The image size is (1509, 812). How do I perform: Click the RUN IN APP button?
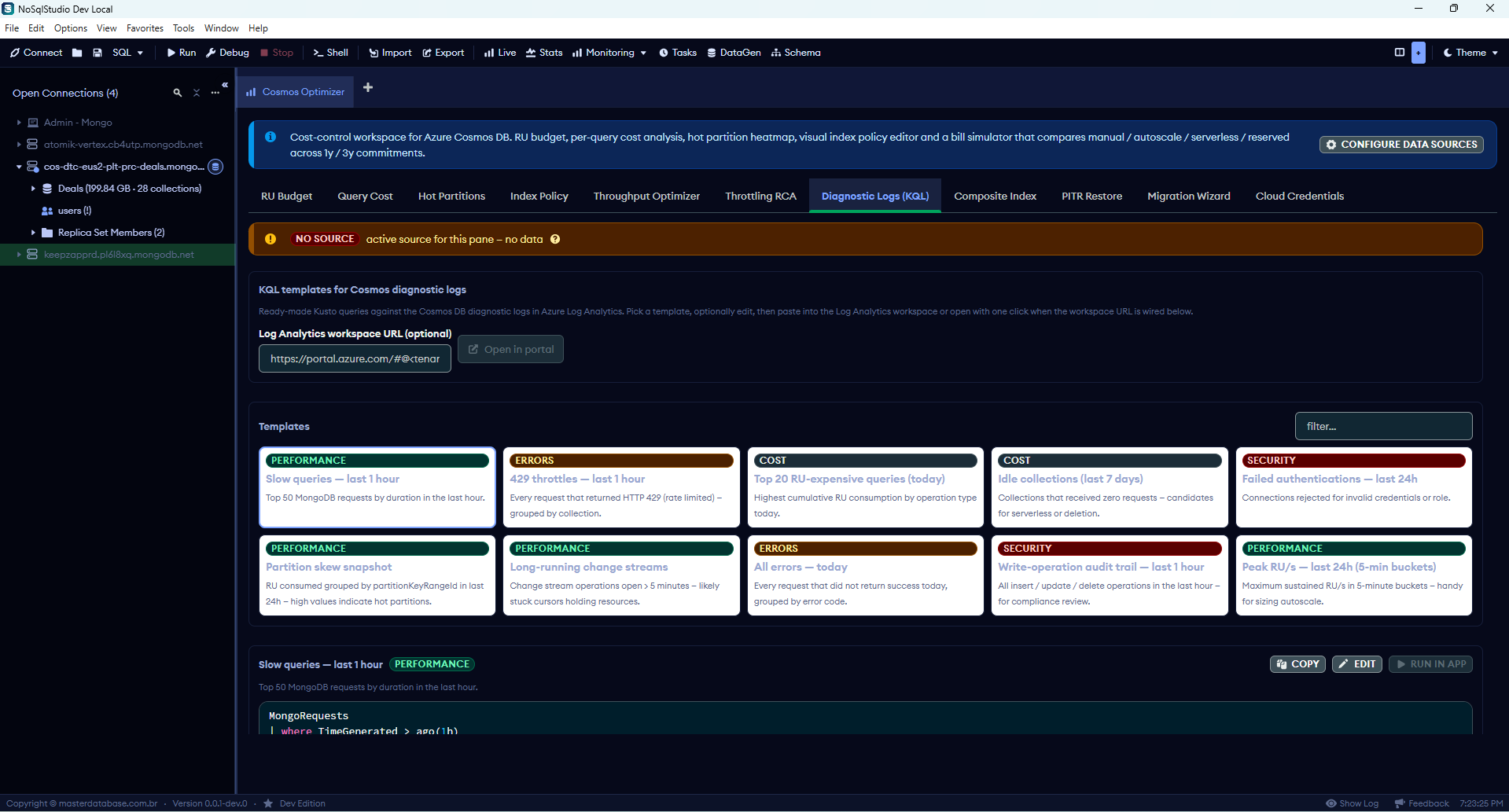coord(1430,664)
